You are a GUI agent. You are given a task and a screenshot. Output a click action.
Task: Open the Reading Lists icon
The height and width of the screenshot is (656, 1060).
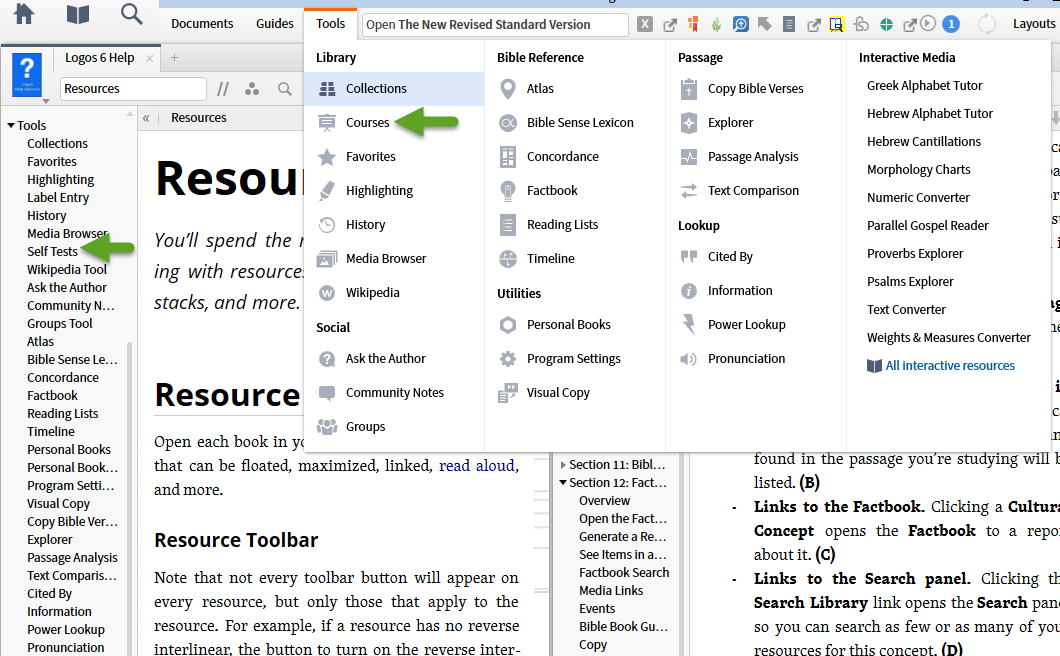[x=508, y=225]
